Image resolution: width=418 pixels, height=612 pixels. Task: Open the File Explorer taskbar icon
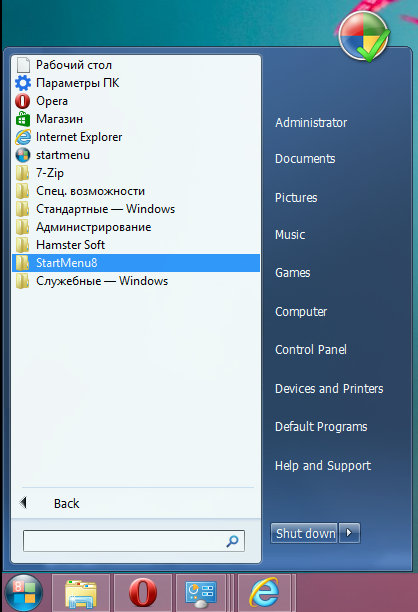tap(81, 592)
